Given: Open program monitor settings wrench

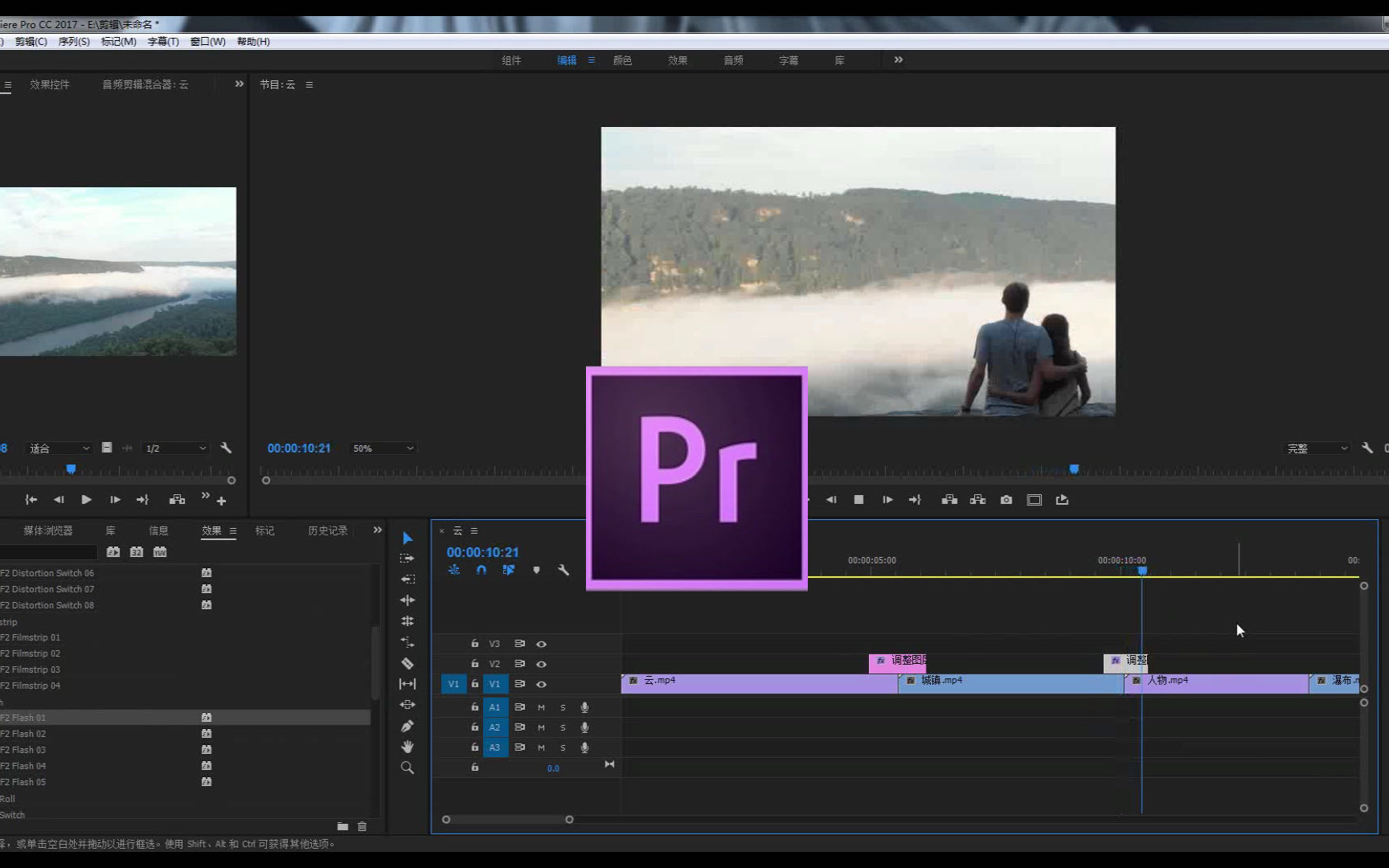Looking at the screenshot, I should click(x=1367, y=448).
